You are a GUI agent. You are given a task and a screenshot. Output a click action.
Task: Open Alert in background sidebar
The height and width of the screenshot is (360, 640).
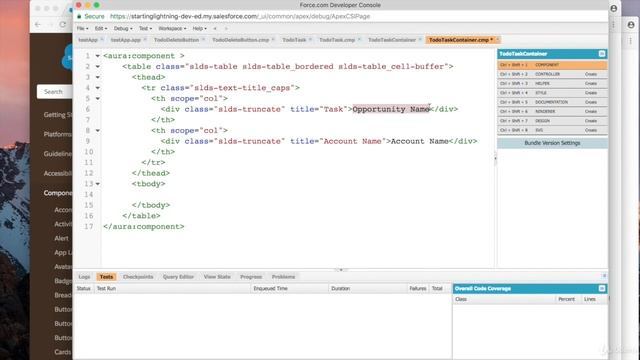pyautogui.click(x=61, y=238)
